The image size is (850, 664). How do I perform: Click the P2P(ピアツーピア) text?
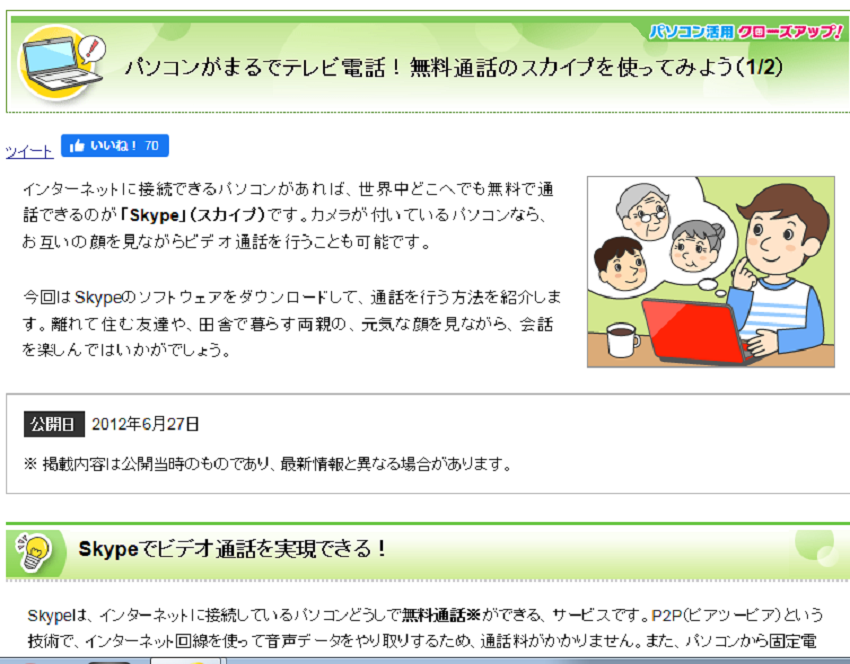(x=715, y=615)
